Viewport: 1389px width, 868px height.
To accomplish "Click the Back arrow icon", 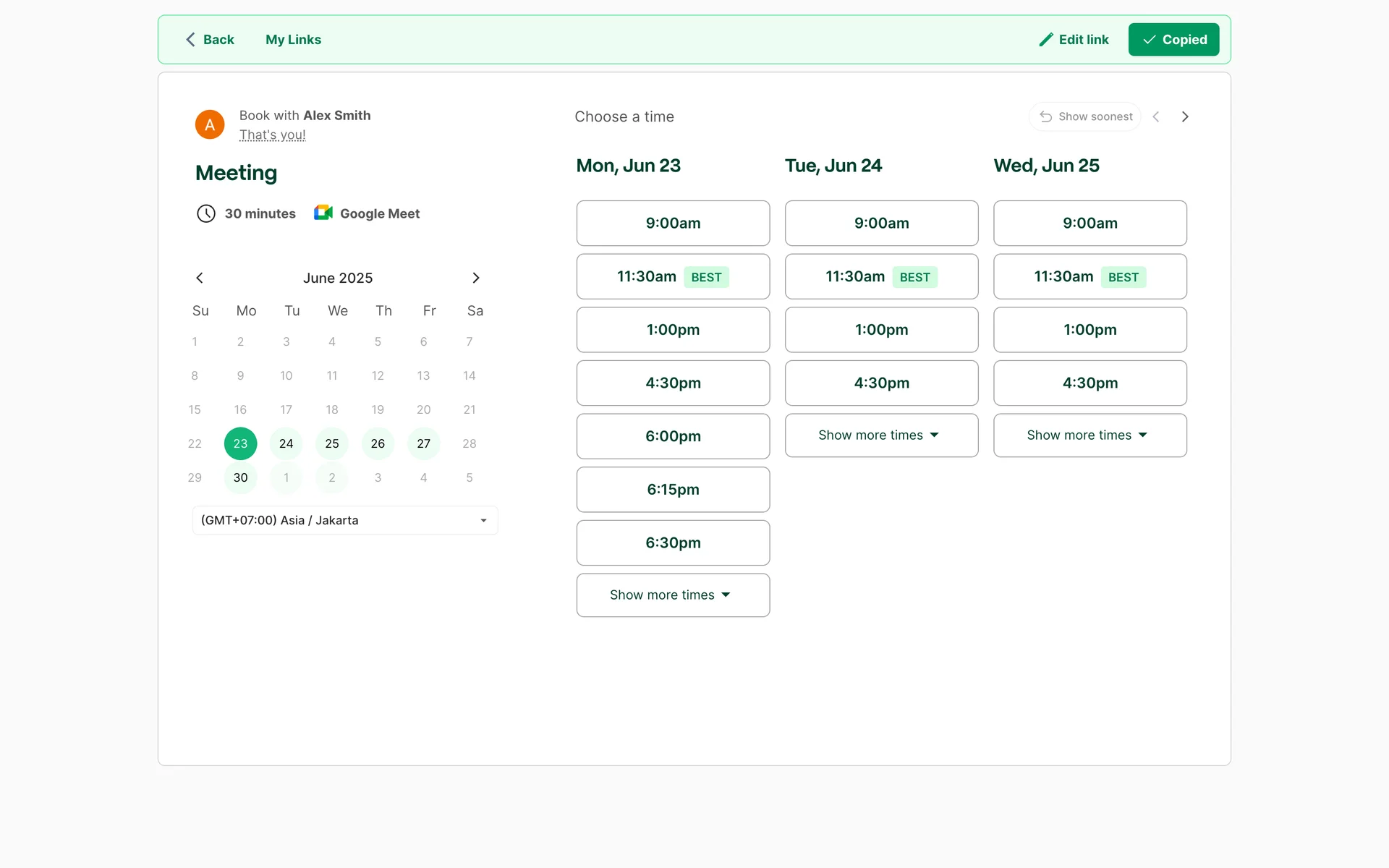I will point(190,40).
